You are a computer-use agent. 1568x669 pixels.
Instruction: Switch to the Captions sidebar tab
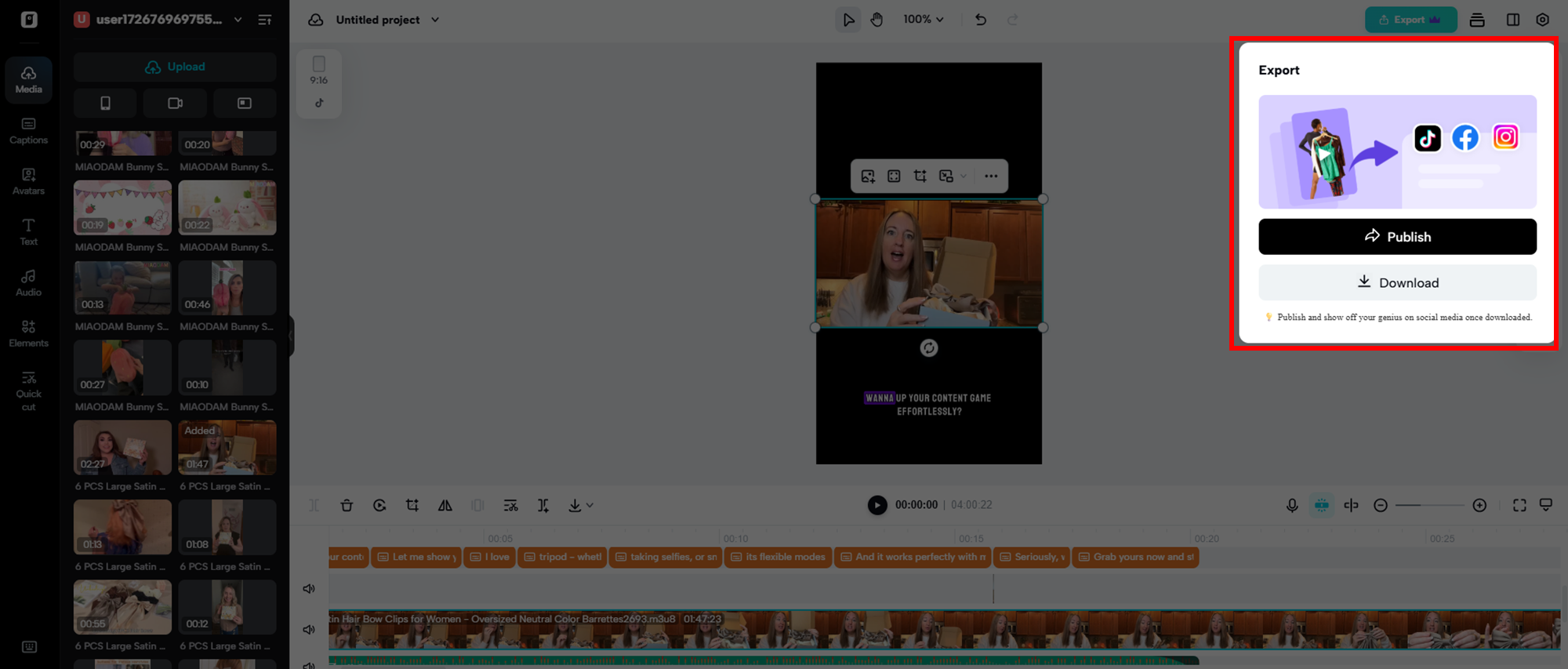pos(29,130)
